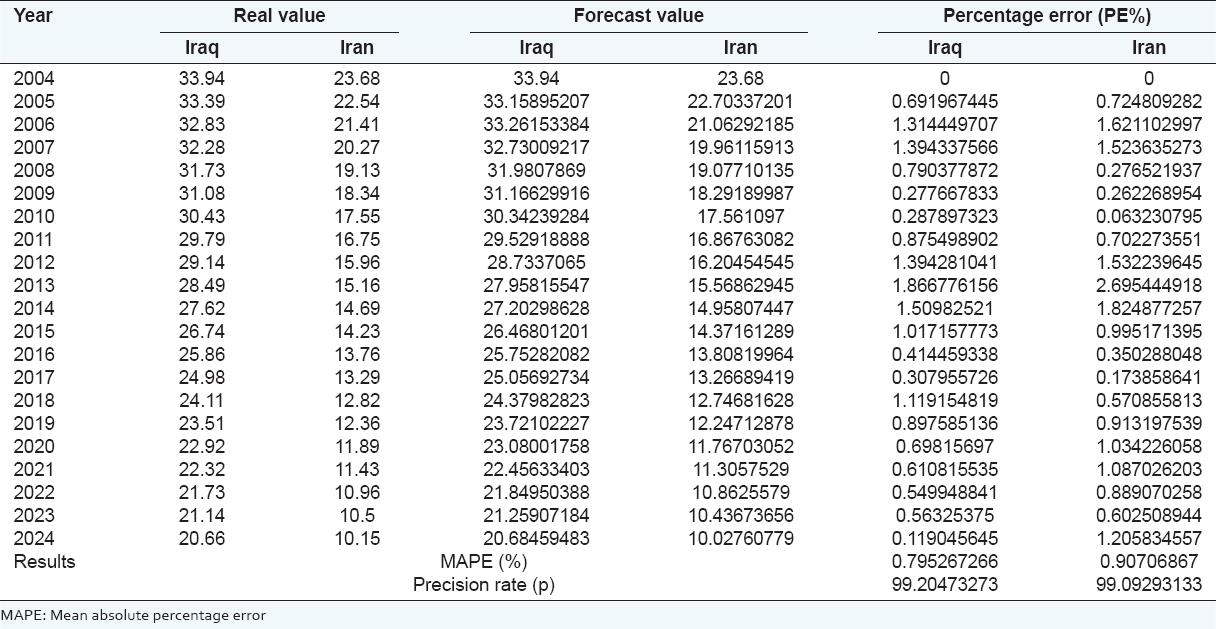Click the Percentage error (PE%) header

point(1046,16)
